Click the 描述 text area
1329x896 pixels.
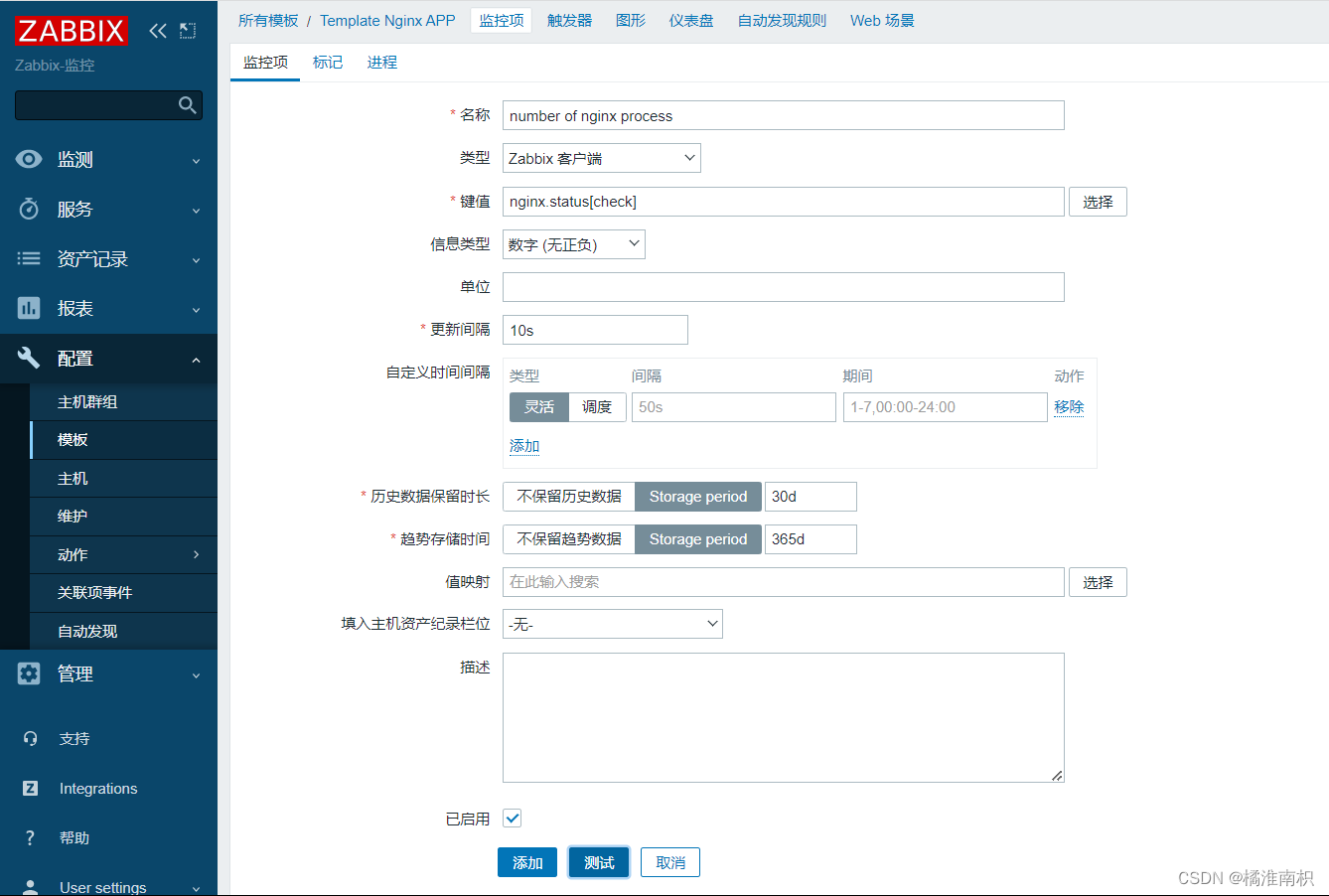(x=784, y=717)
